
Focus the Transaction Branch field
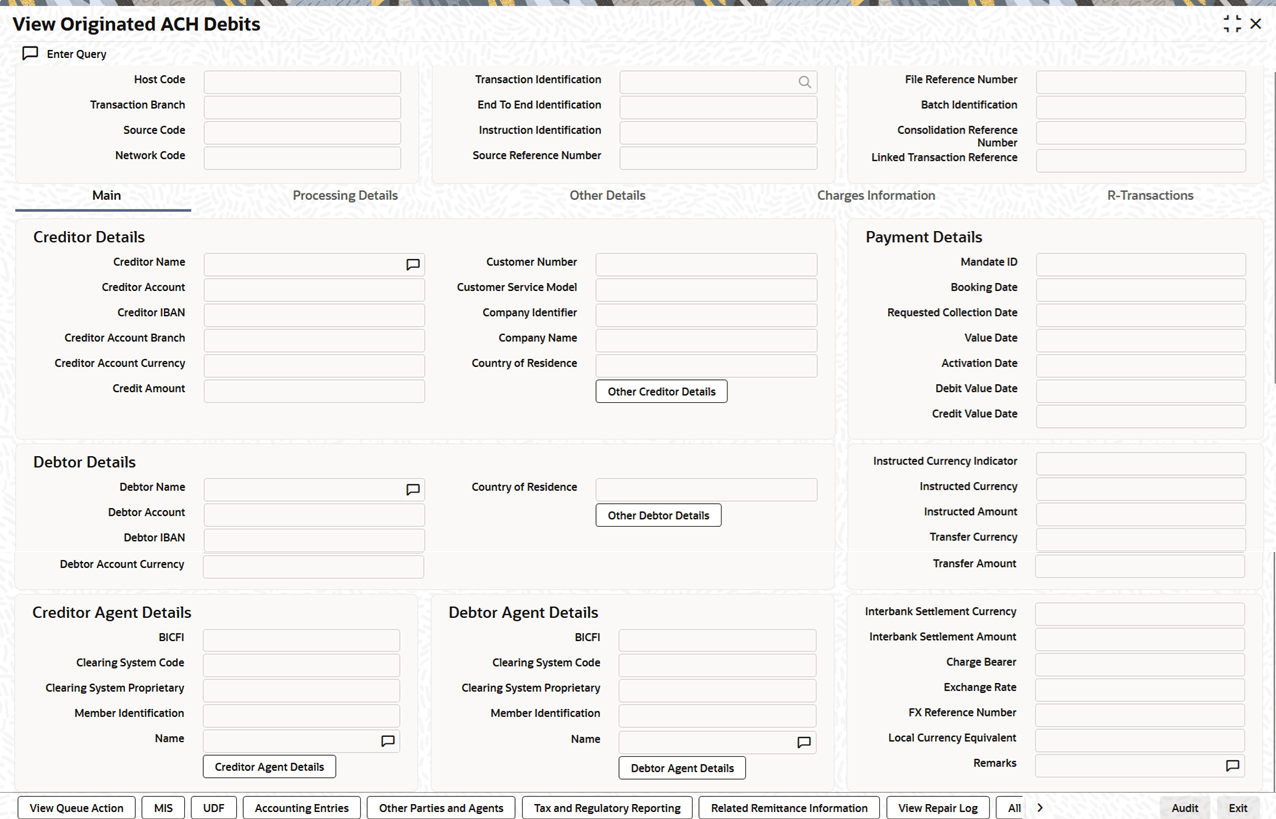pos(302,107)
